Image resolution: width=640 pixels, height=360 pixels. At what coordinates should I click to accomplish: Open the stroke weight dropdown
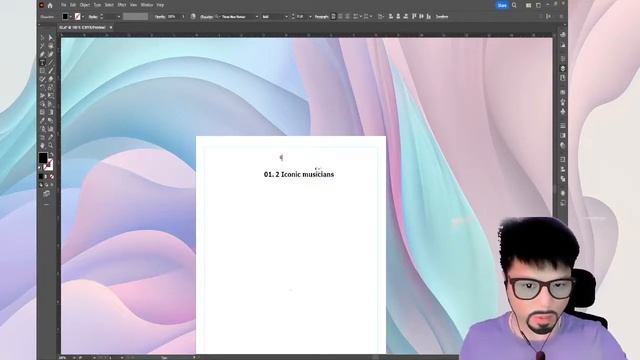pos(119,17)
